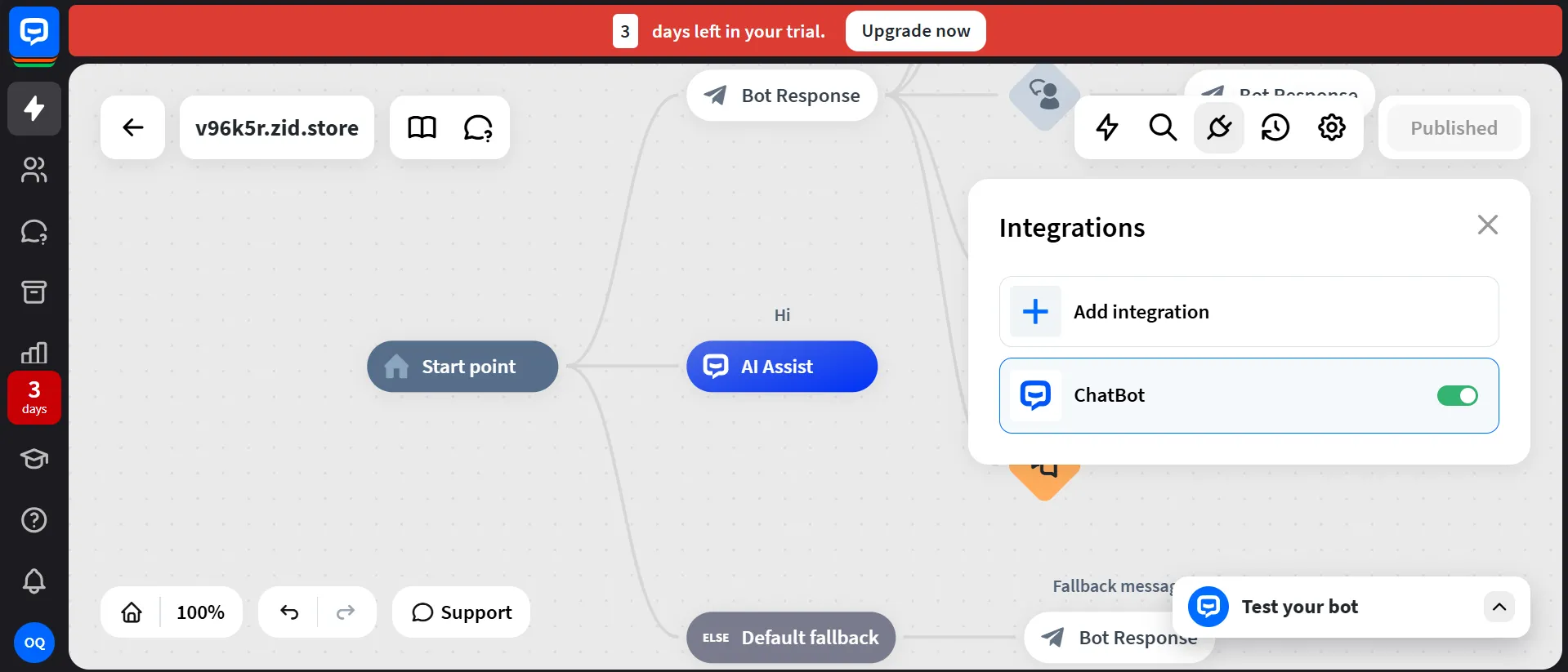Click the Support button
1568x672 pixels.
[462, 612]
